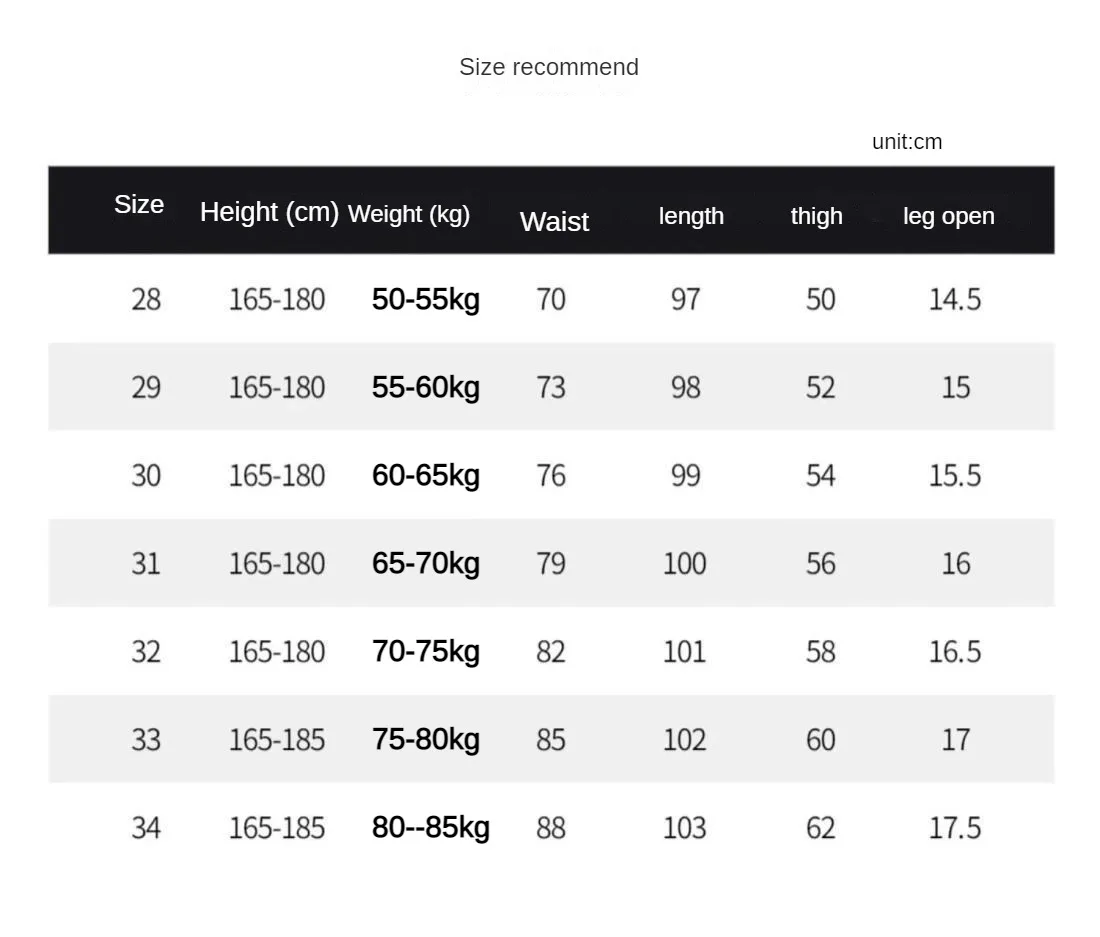Click length value 100 in size 31 row
This screenshot has width=1100, height=937.
[685, 564]
